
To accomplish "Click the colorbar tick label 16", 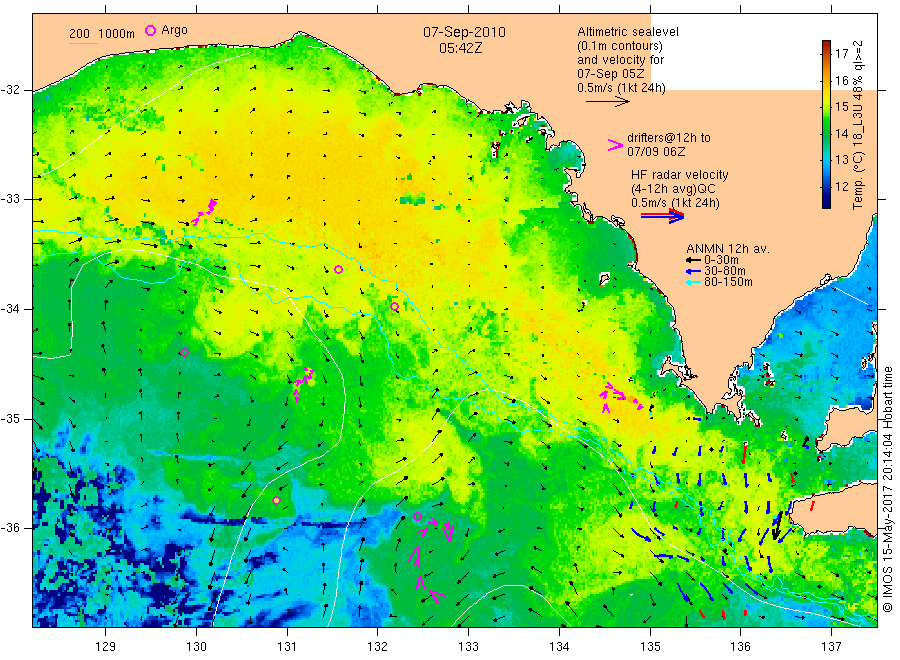I will (841, 80).
